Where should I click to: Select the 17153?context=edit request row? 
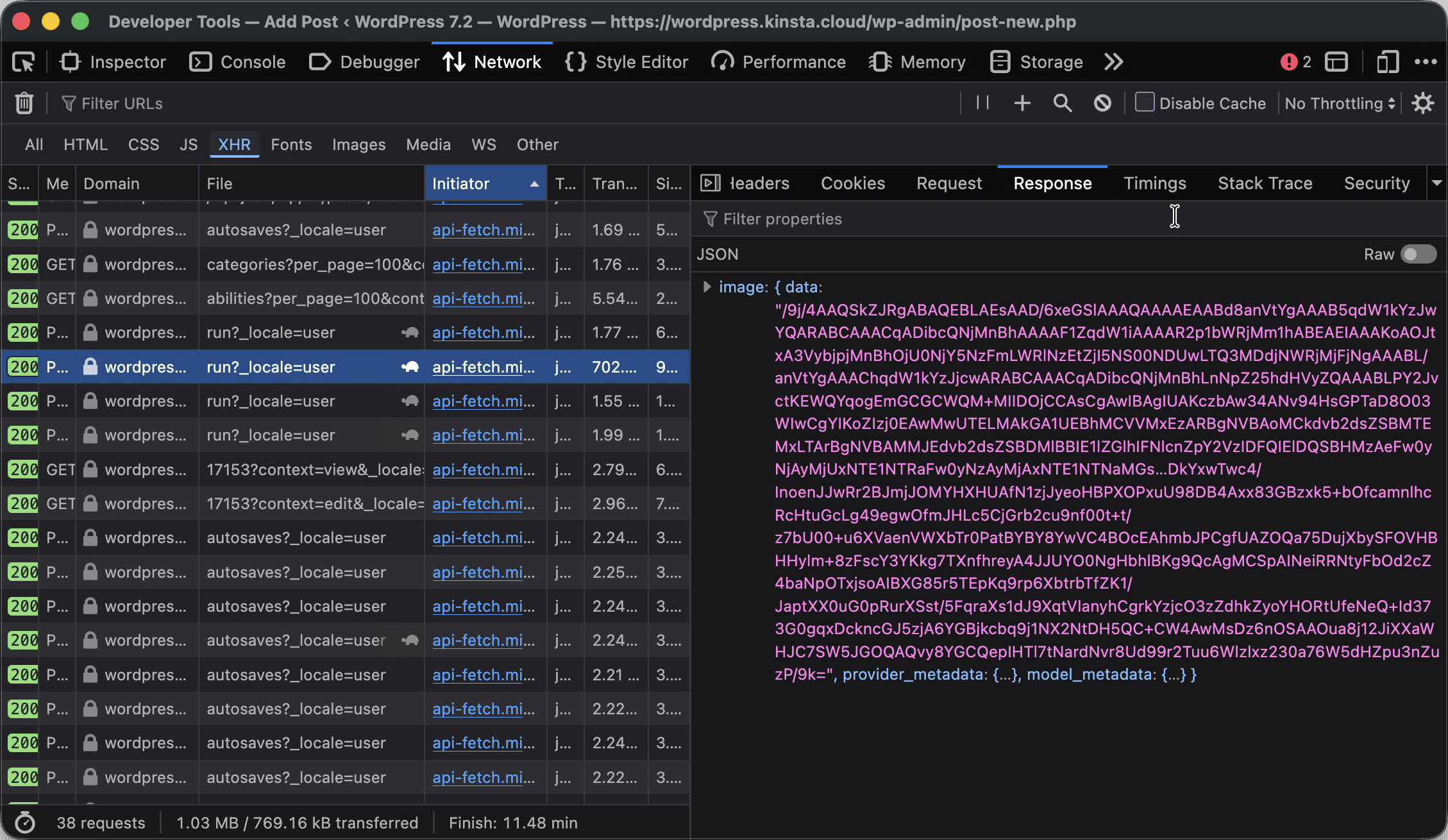click(345, 503)
